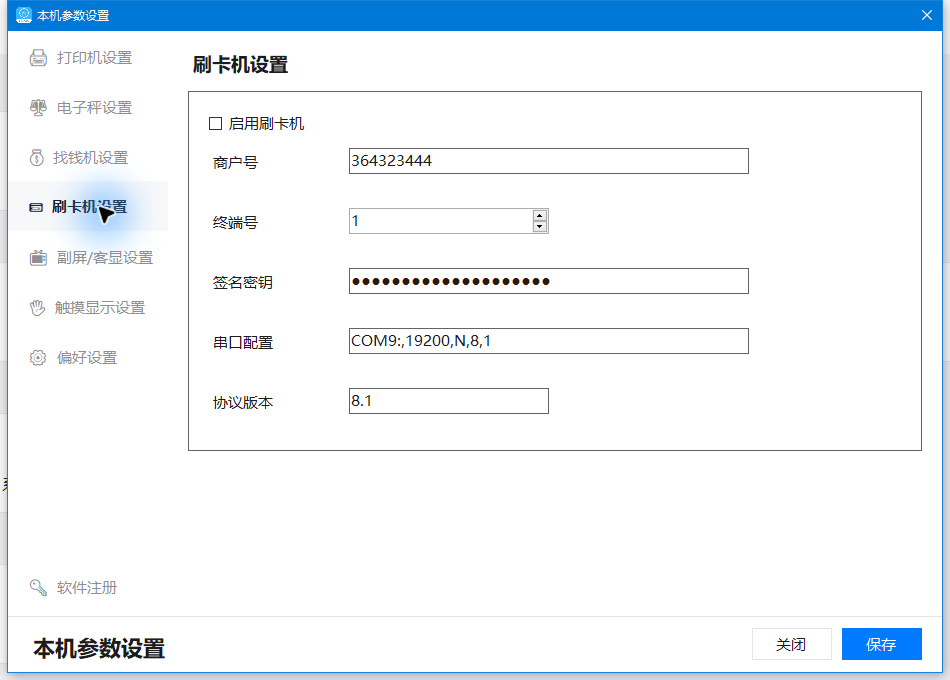Click the 商户号 input field
This screenshot has height=680, width=950.
coord(548,161)
